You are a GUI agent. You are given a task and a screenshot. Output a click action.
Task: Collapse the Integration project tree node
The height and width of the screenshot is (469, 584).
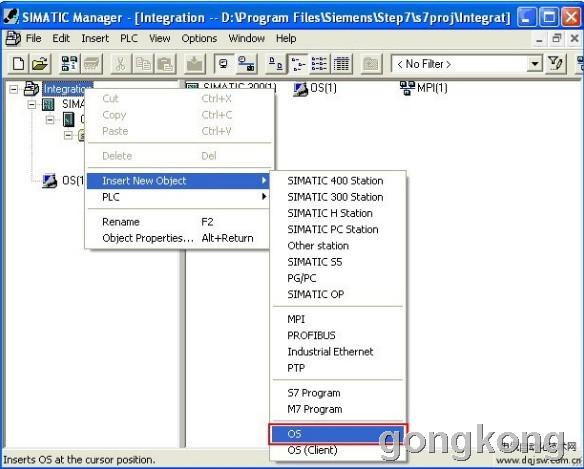(13, 89)
